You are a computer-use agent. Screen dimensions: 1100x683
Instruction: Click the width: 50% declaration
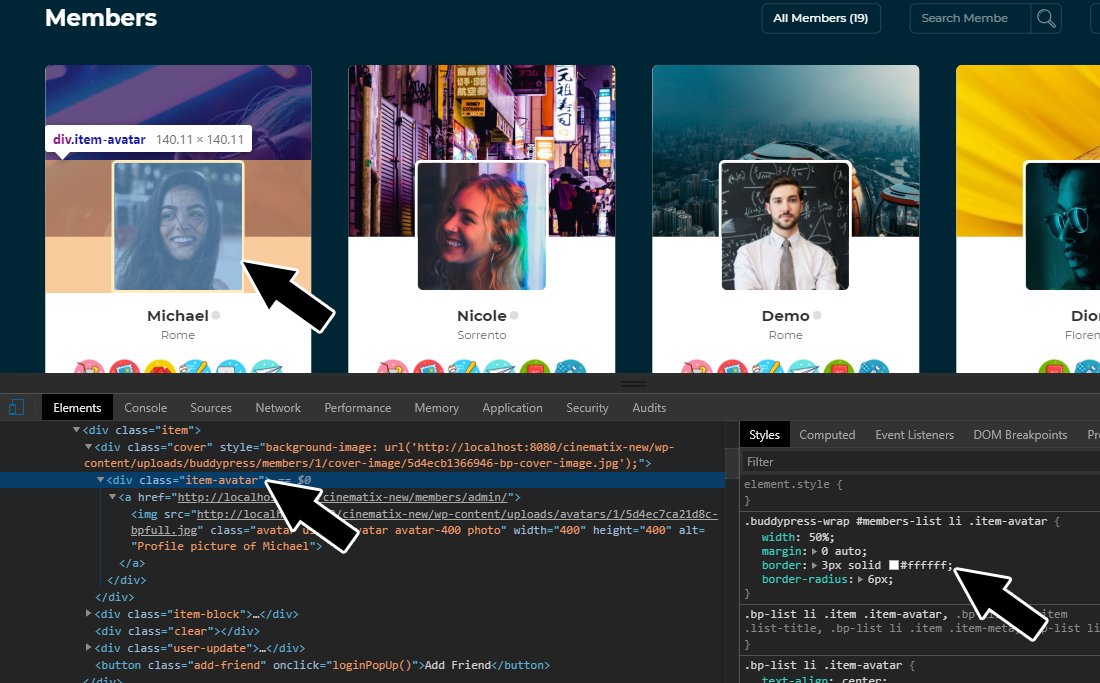pos(798,537)
